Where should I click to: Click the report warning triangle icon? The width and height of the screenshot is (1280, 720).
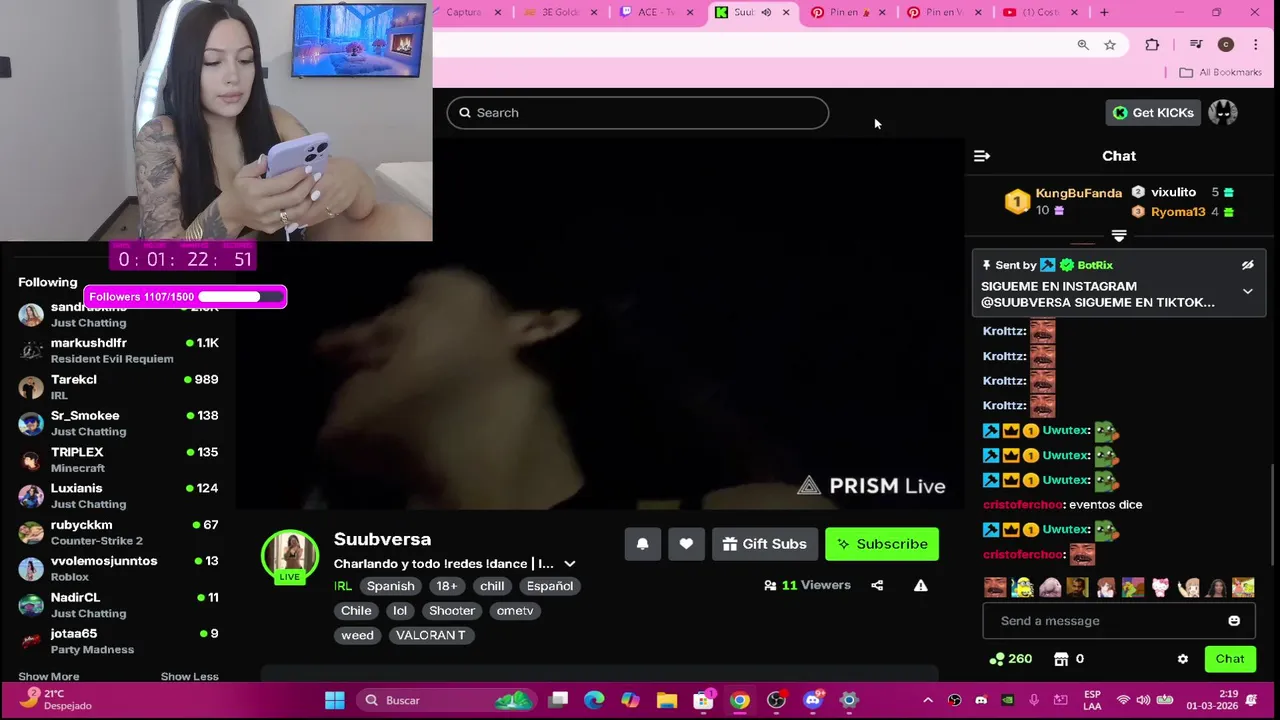(x=921, y=586)
